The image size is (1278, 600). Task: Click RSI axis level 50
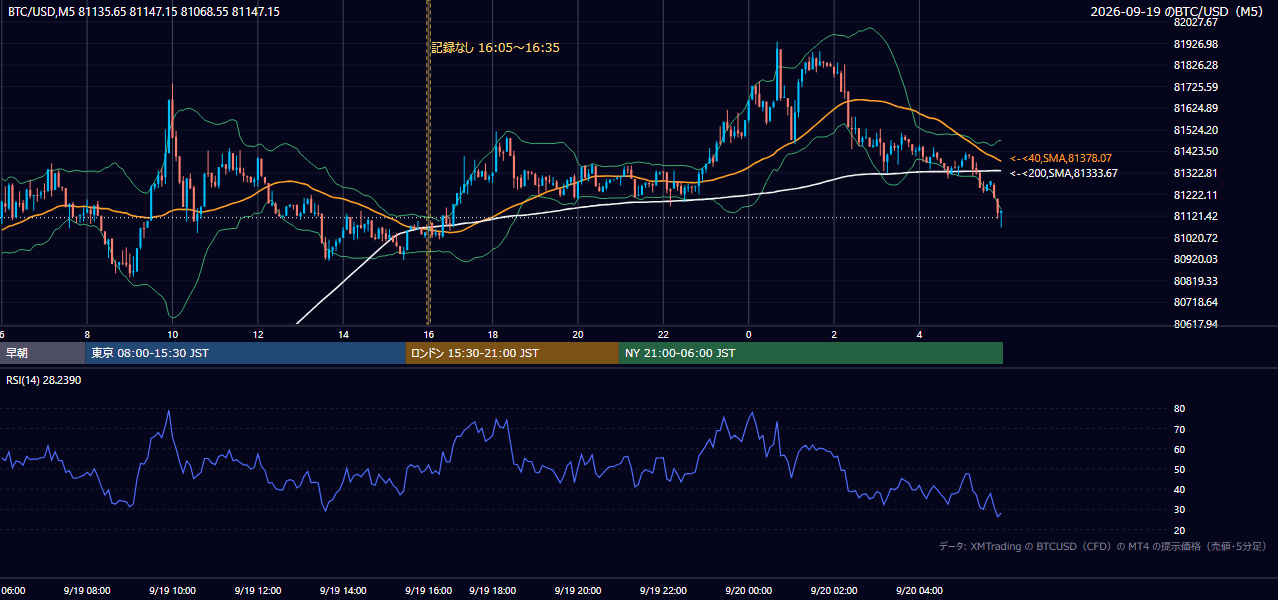(x=1179, y=469)
